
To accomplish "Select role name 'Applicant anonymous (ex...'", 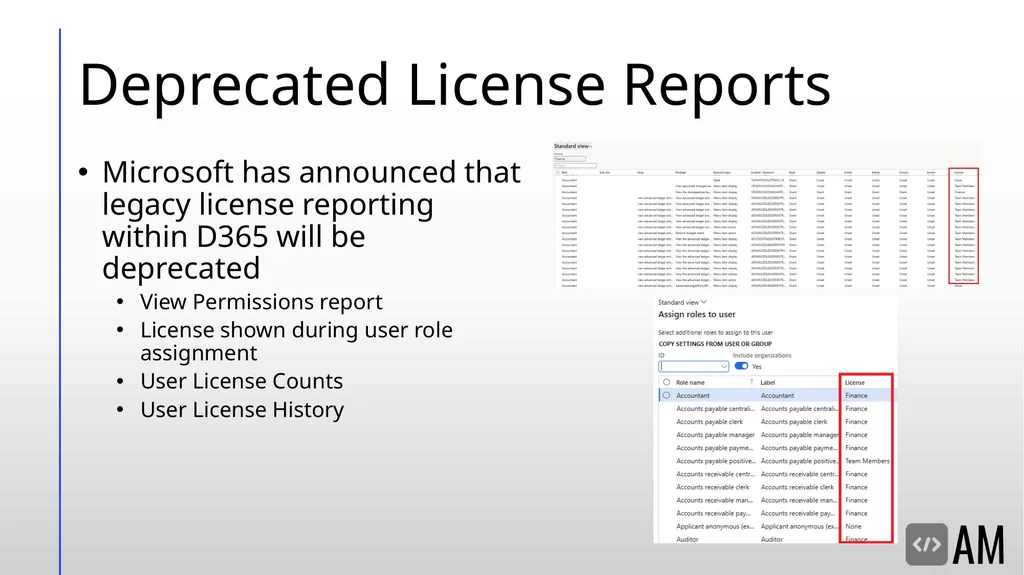I will pos(715,526).
